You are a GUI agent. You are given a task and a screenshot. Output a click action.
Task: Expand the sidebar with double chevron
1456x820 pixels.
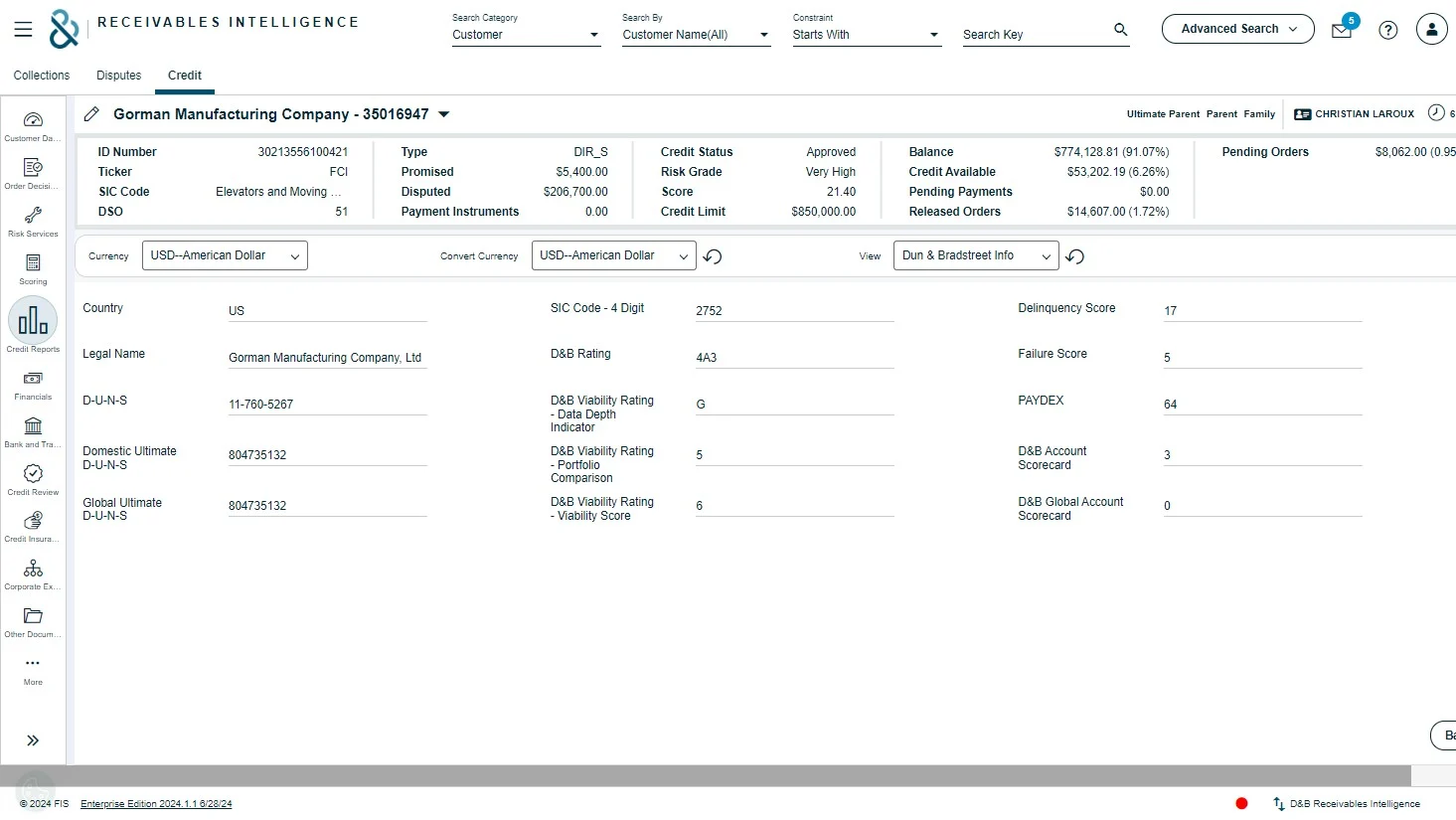click(x=33, y=740)
